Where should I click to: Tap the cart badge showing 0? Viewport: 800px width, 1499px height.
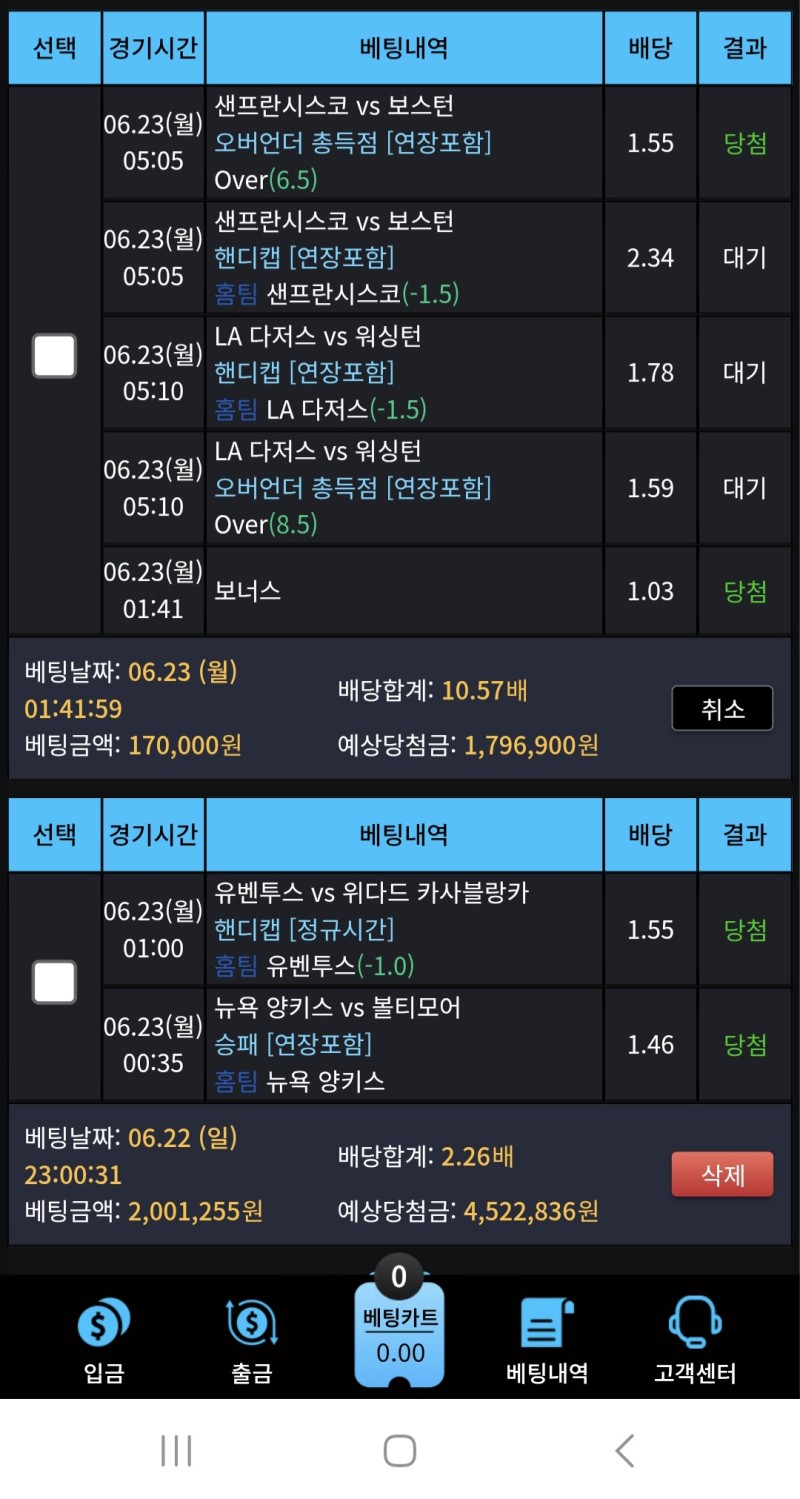(399, 1277)
